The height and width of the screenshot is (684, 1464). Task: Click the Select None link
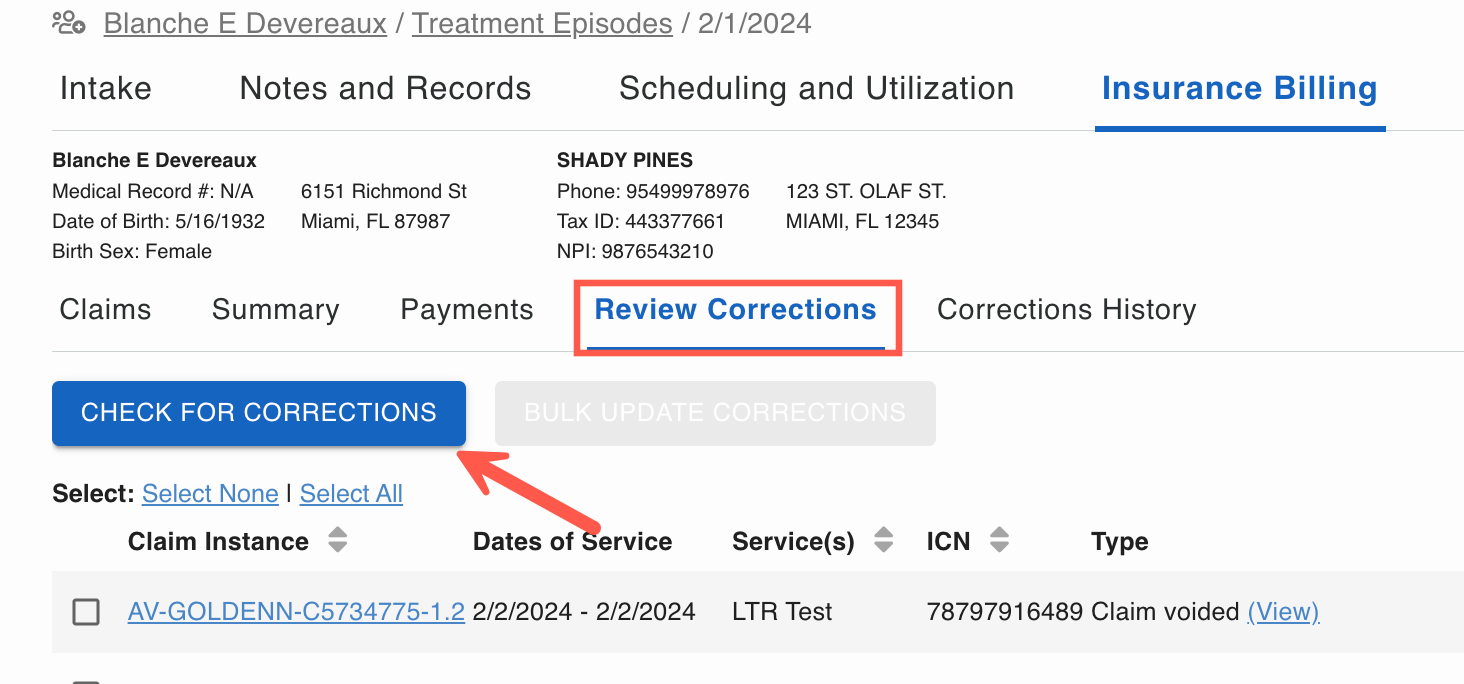(210, 494)
